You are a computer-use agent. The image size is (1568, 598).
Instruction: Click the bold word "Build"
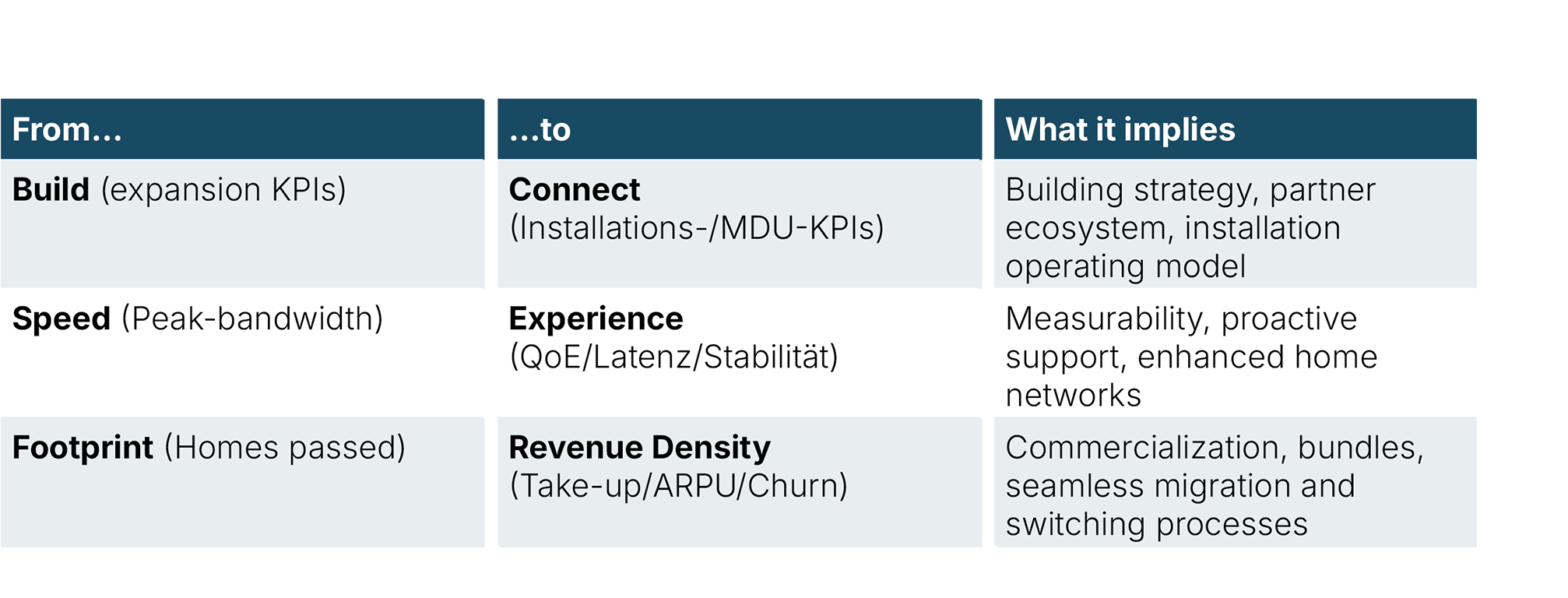[51, 190]
